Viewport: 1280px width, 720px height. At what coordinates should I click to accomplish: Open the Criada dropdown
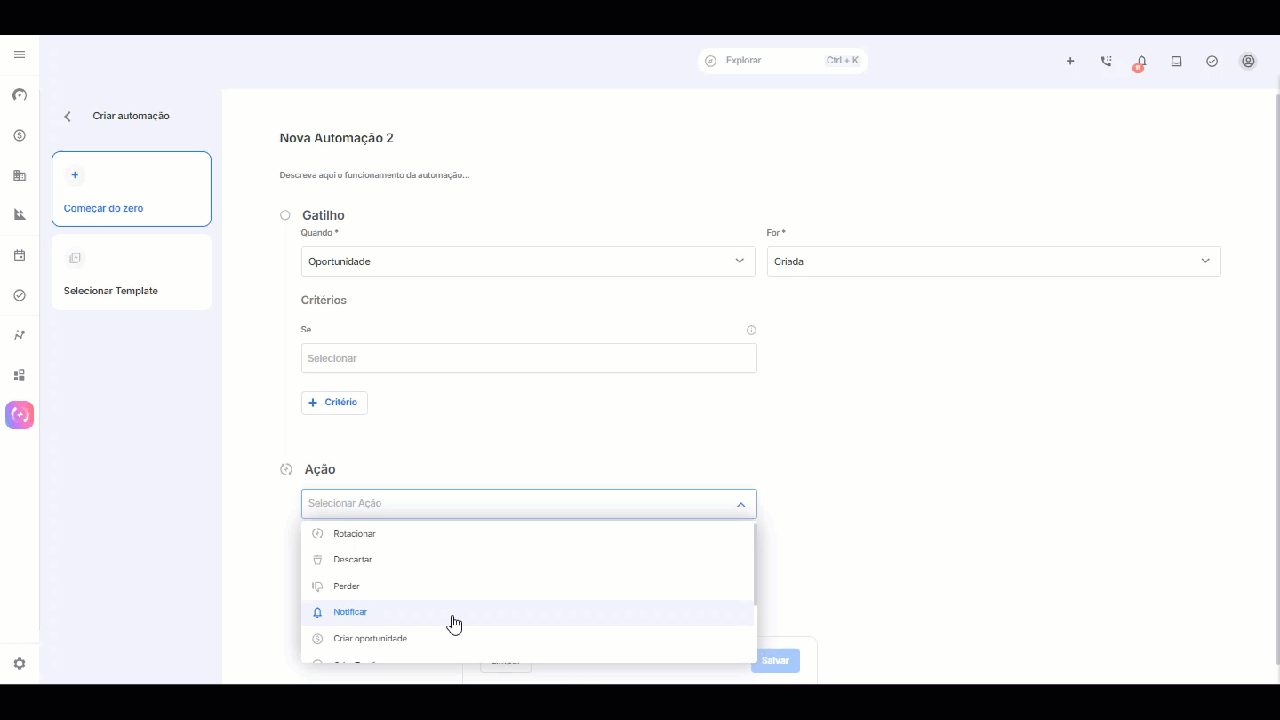click(x=993, y=261)
